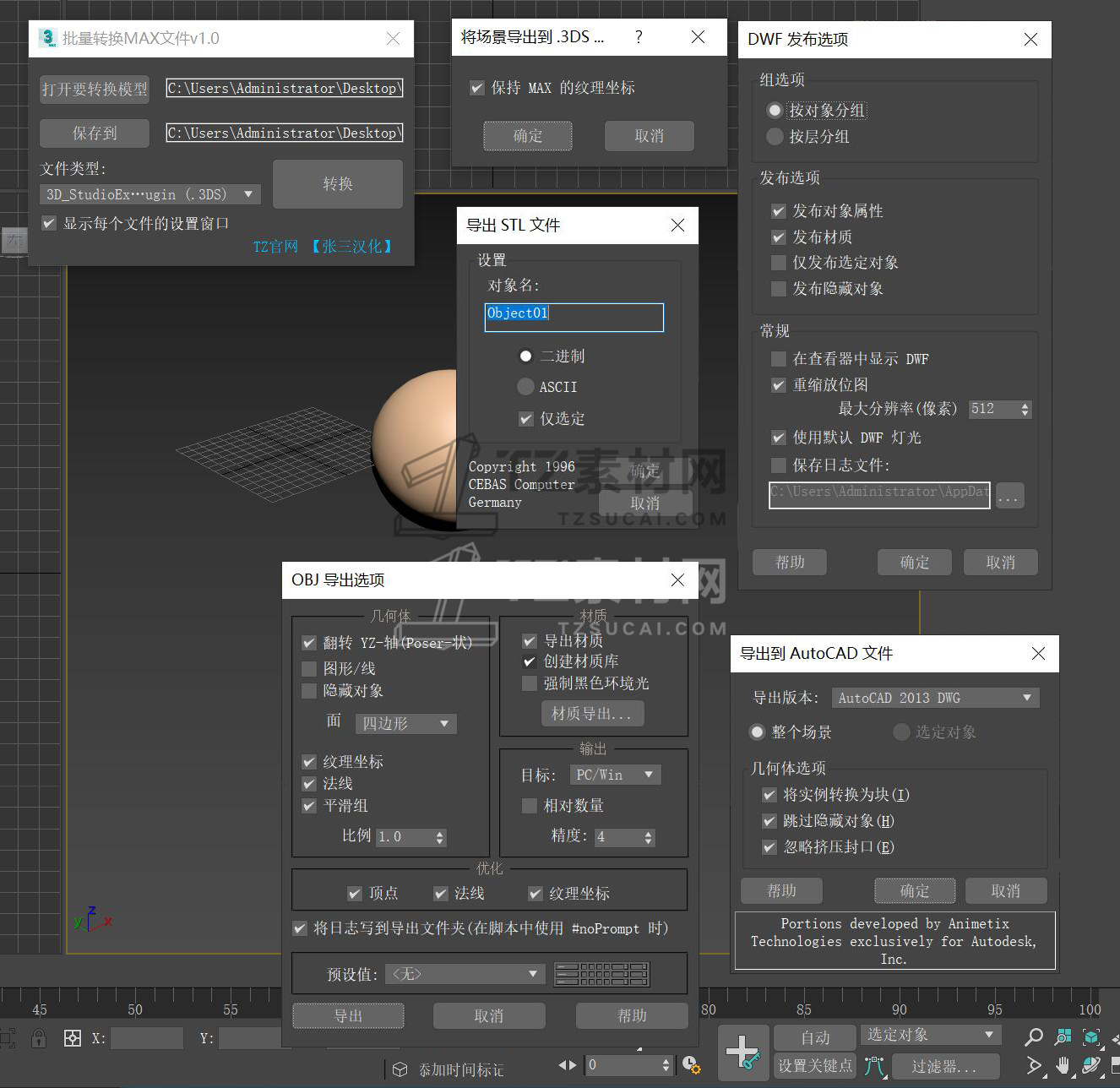Click the OBJ preset manager grid icon

(x=601, y=974)
